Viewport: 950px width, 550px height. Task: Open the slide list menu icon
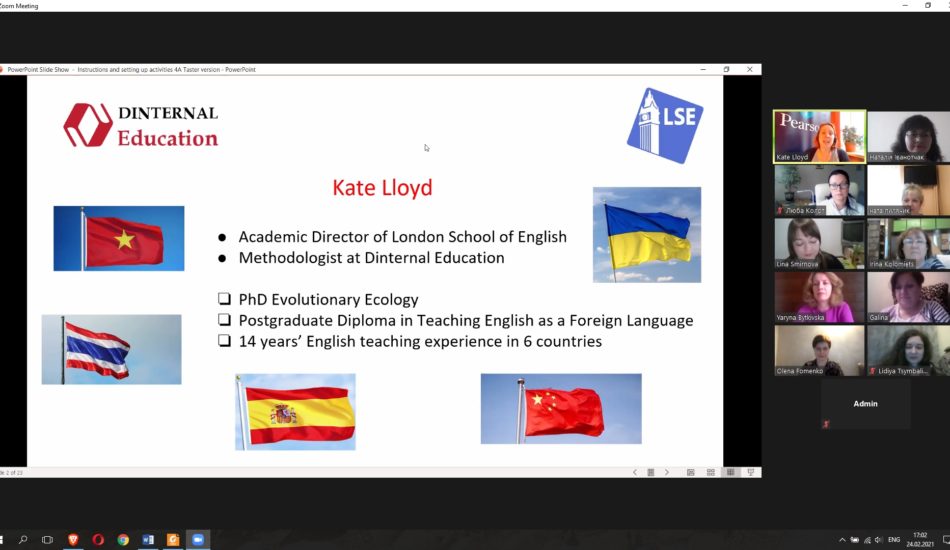tap(650, 472)
